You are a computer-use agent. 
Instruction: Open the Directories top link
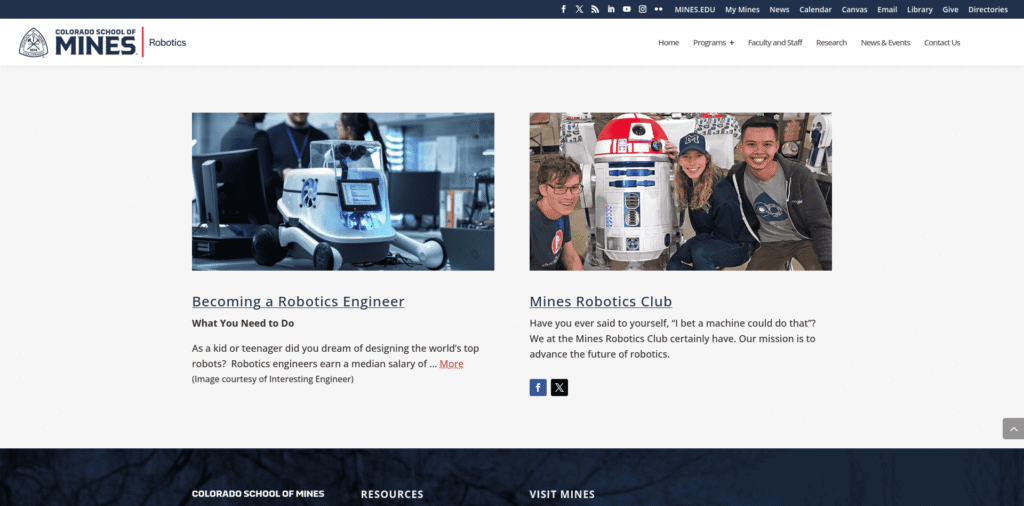pyautogui.click(x=988, y=9)
